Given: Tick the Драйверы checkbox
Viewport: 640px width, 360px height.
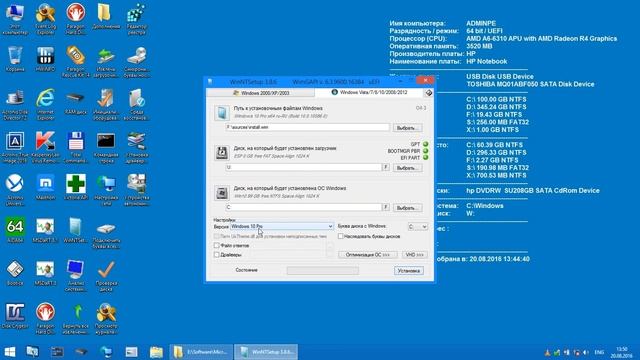Looking at the screenshot, I should pyautogui.click(x=216, y=254).
